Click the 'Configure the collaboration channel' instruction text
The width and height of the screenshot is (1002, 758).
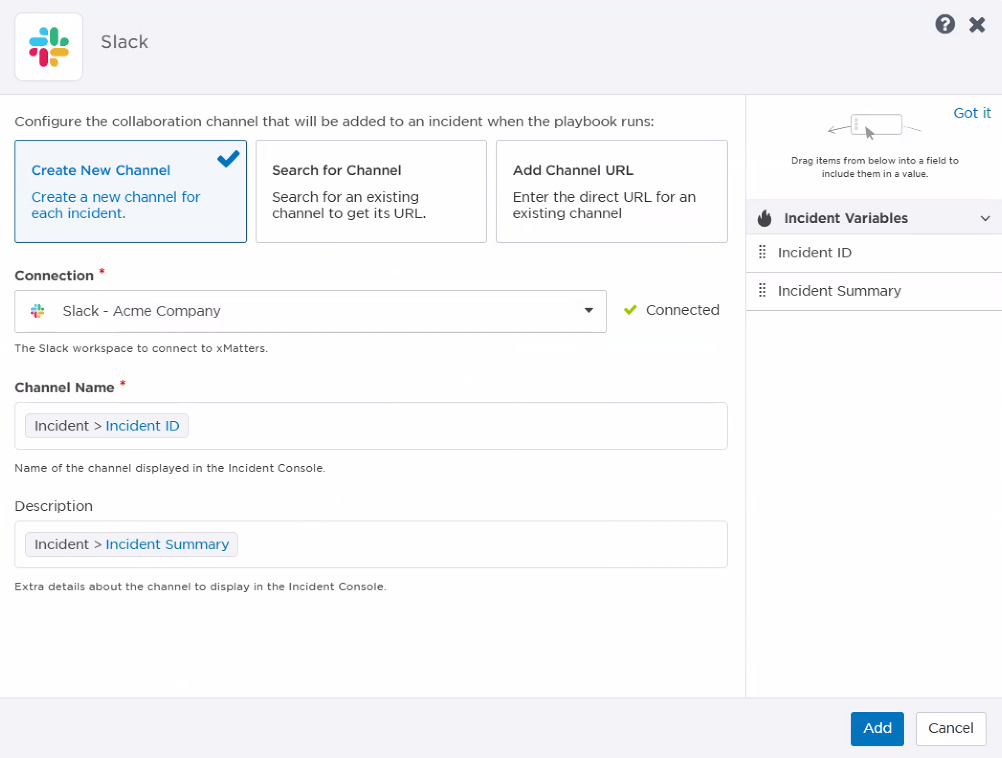coord(334,121)
